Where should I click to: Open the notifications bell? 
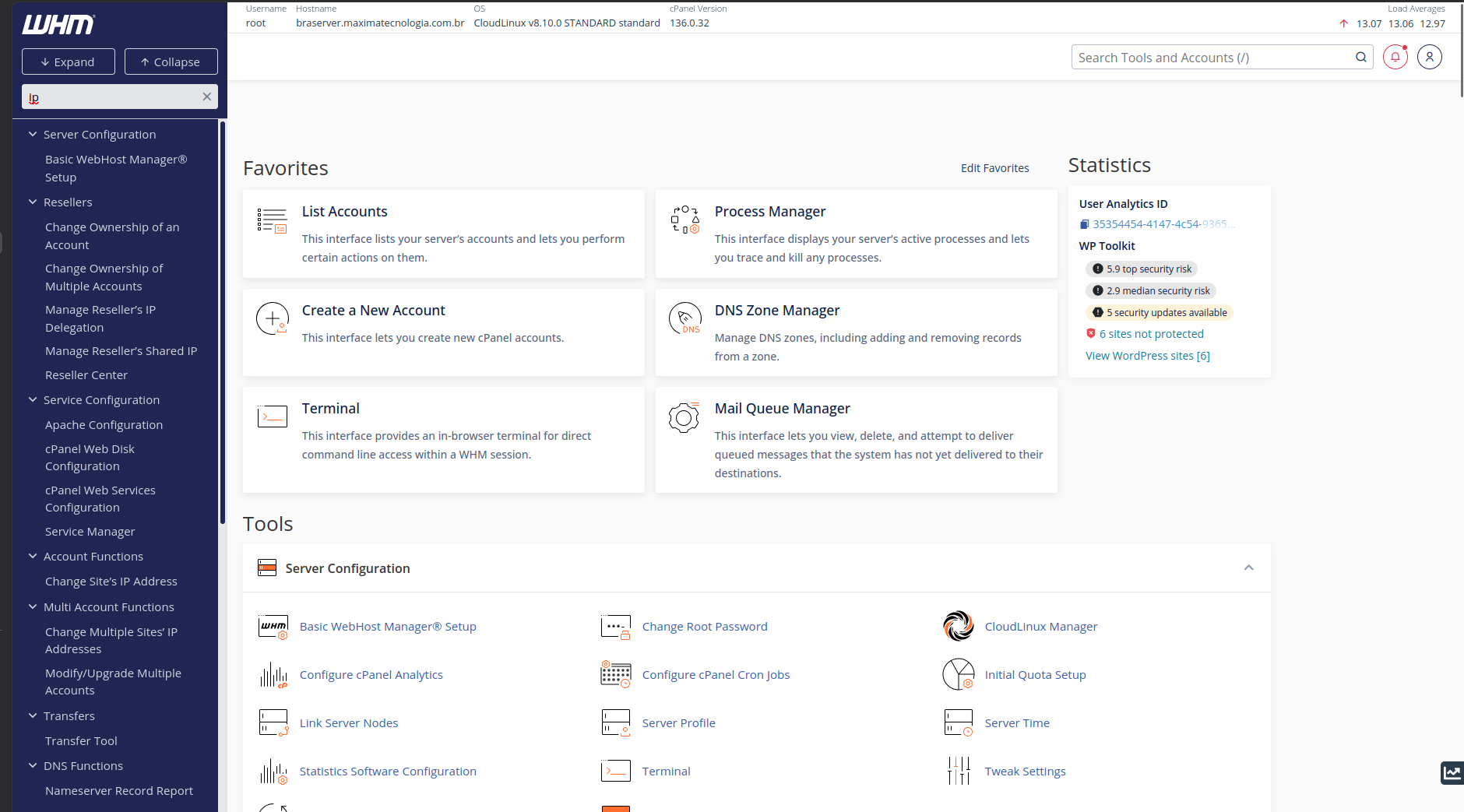[1395, 57]
